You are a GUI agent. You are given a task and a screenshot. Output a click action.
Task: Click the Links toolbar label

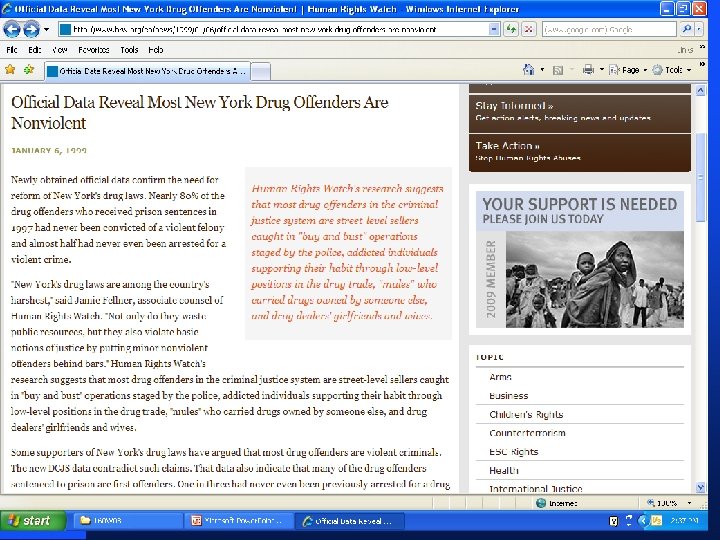pyautogui.click(x=685, y=50)
